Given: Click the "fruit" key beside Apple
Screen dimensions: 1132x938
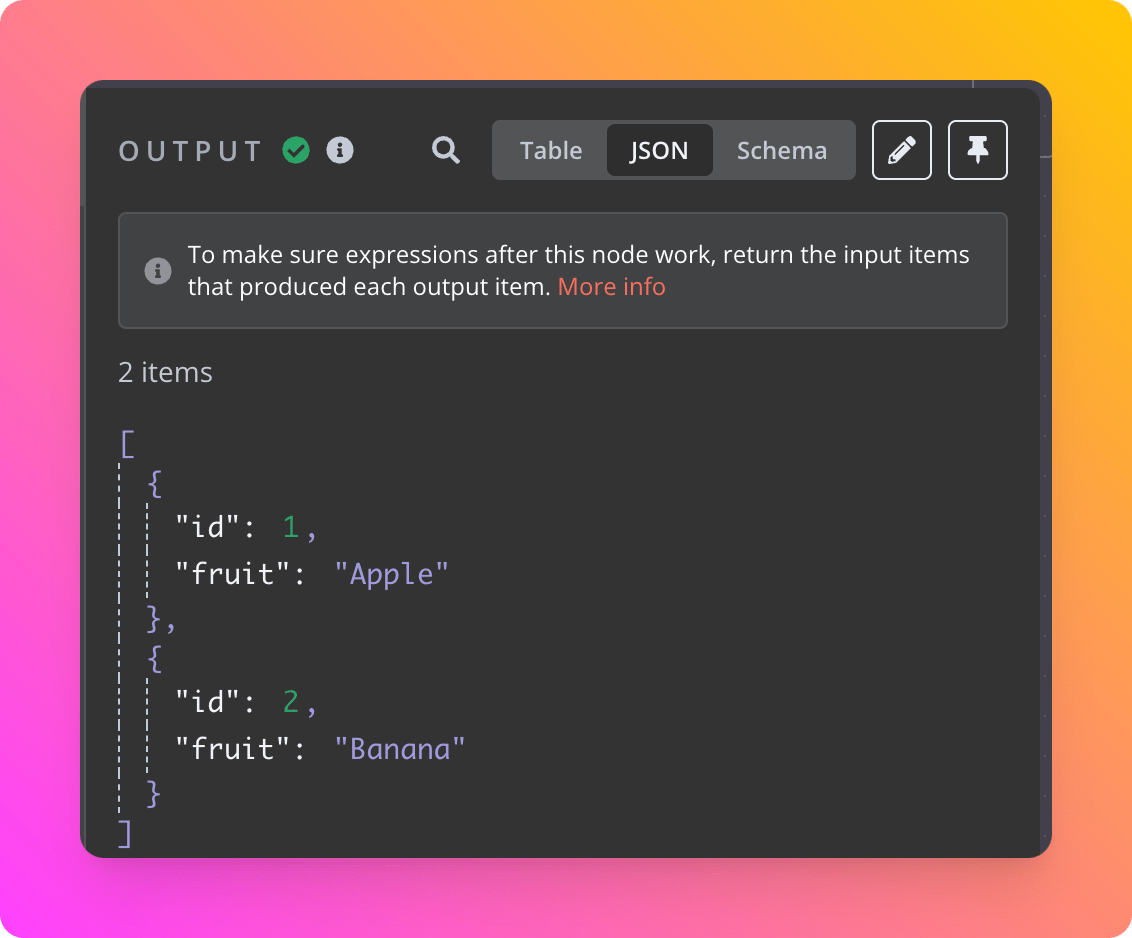Looking at the screenshot, I should pos(233,574).
